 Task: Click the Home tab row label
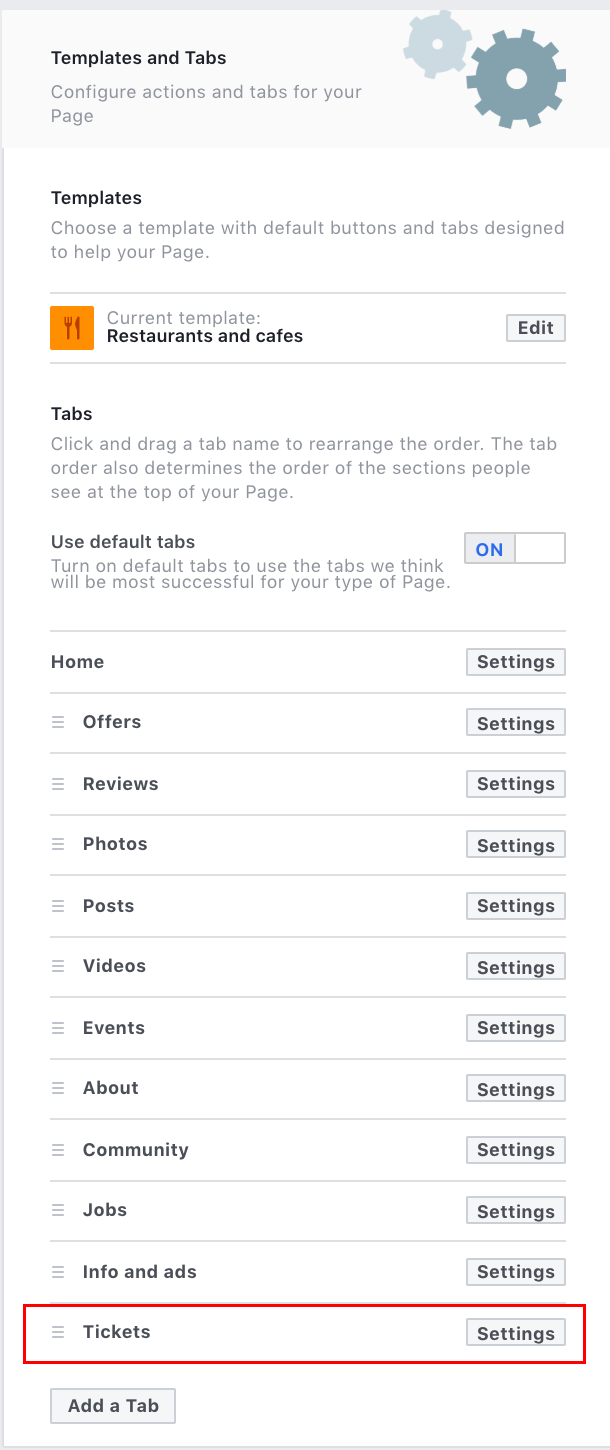coord(78,662)
